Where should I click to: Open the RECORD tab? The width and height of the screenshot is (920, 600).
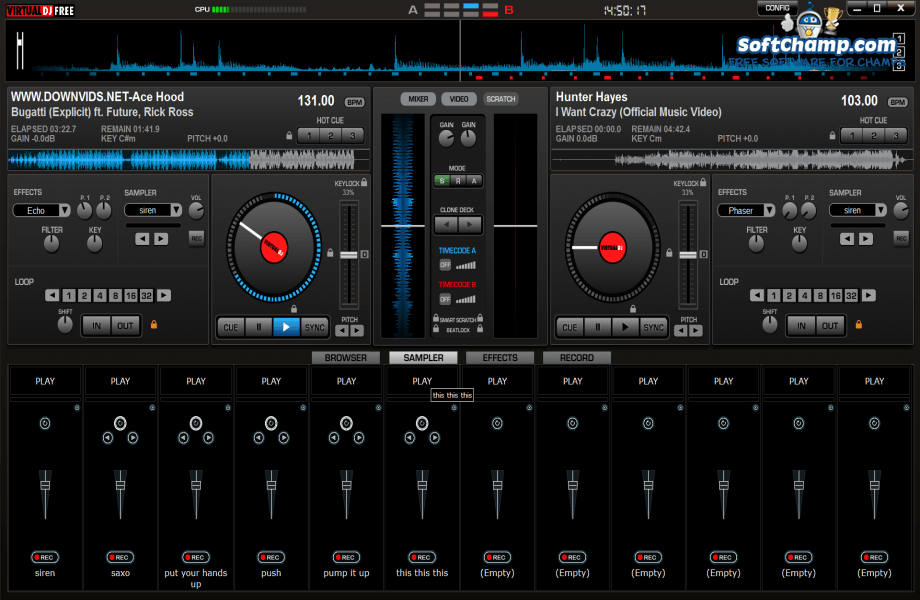pos(577,358)
